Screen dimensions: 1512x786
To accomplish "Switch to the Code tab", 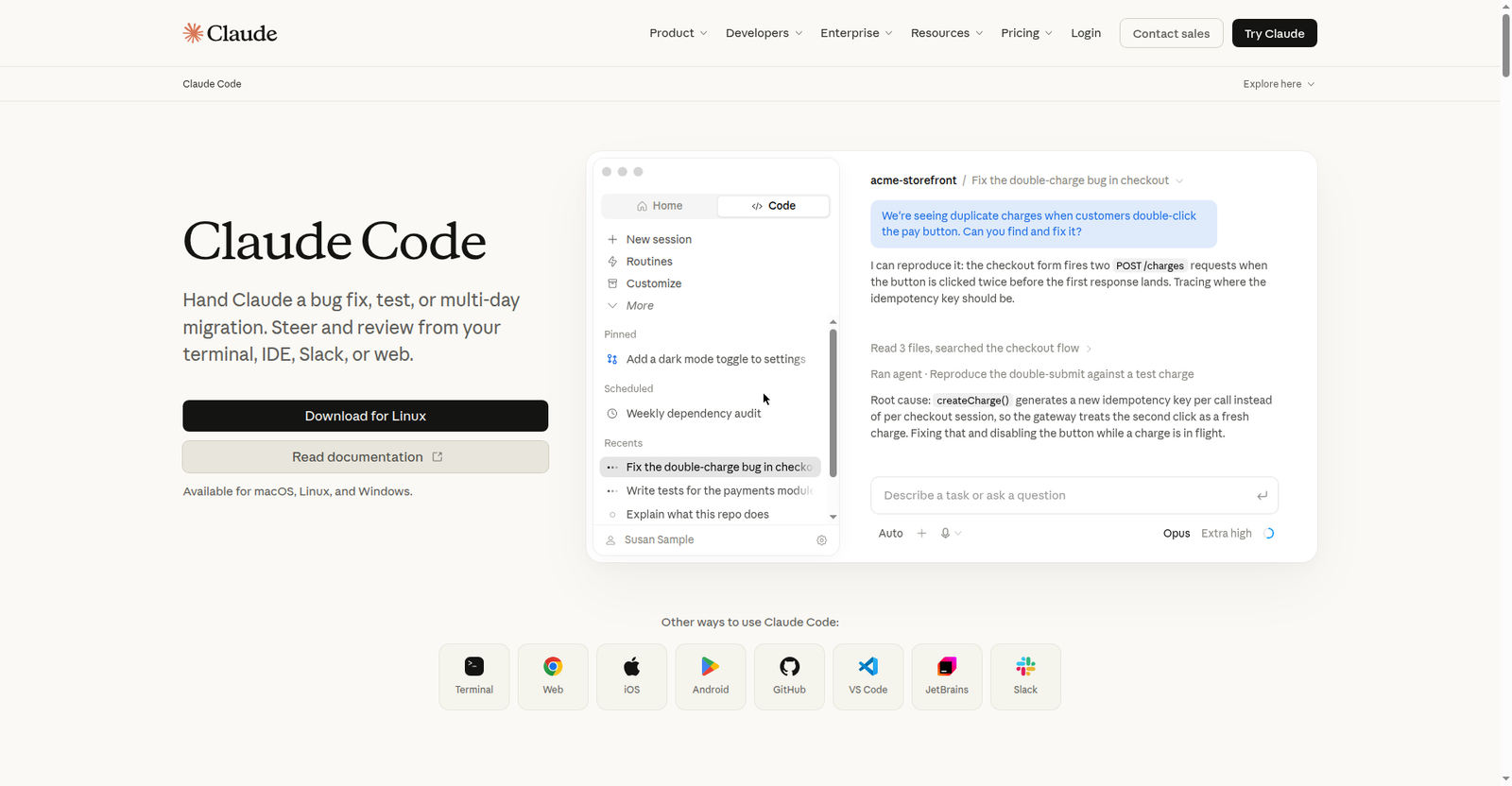I will click(773, 206).
